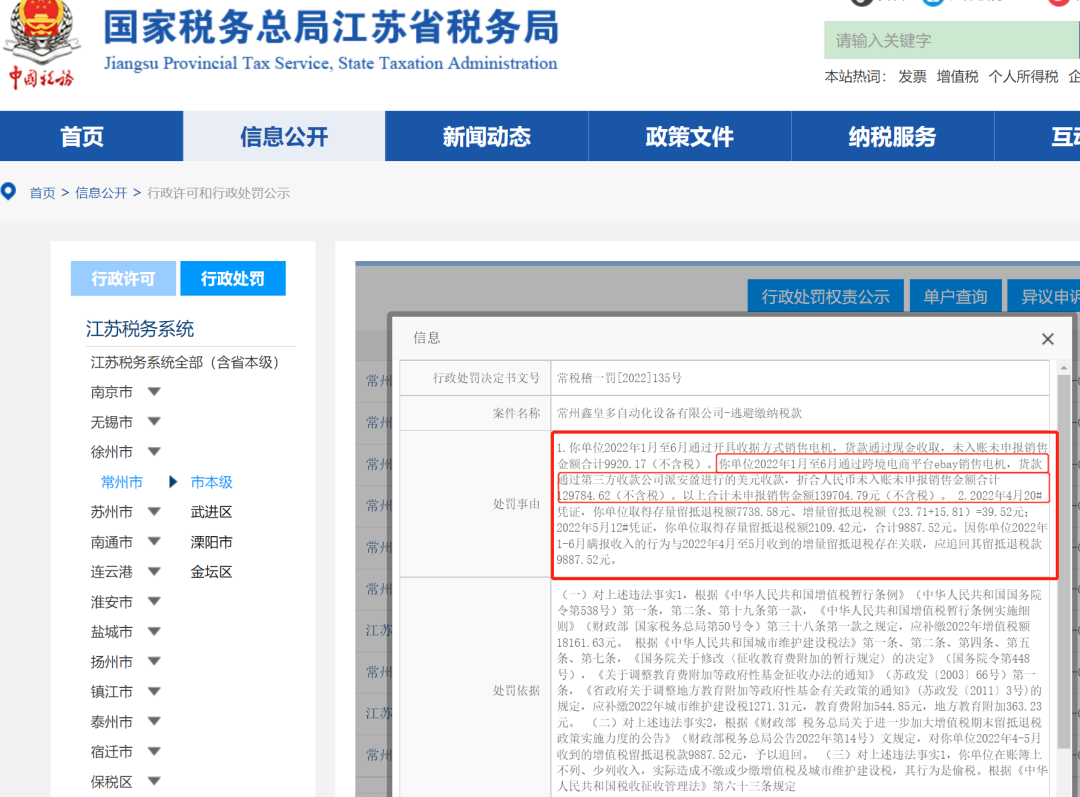Viewport: 1080px width, 797px height.
Task: Click the 案件名称 label
Action: pos(516,413)
